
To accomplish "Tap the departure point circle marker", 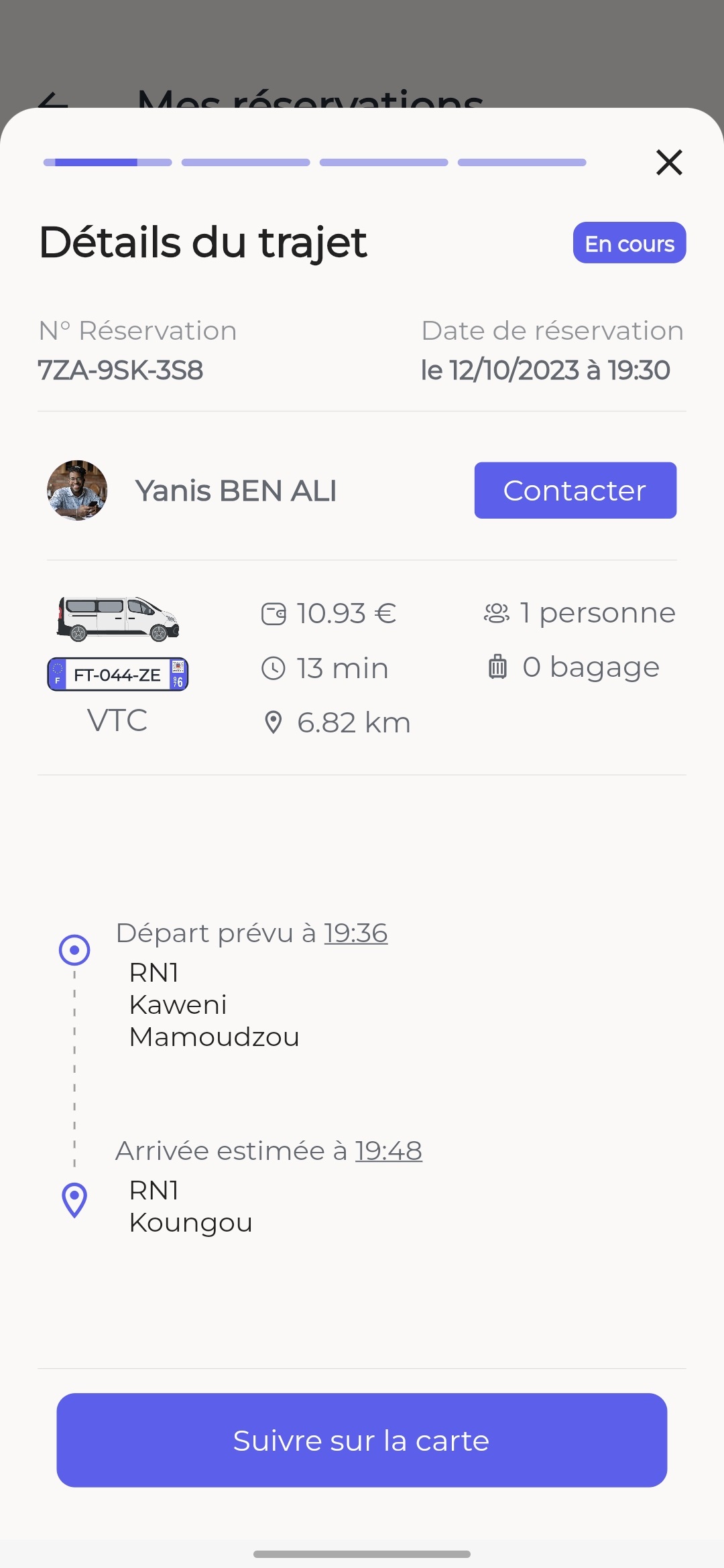I will pyautogui.click(x=74, y=950).
